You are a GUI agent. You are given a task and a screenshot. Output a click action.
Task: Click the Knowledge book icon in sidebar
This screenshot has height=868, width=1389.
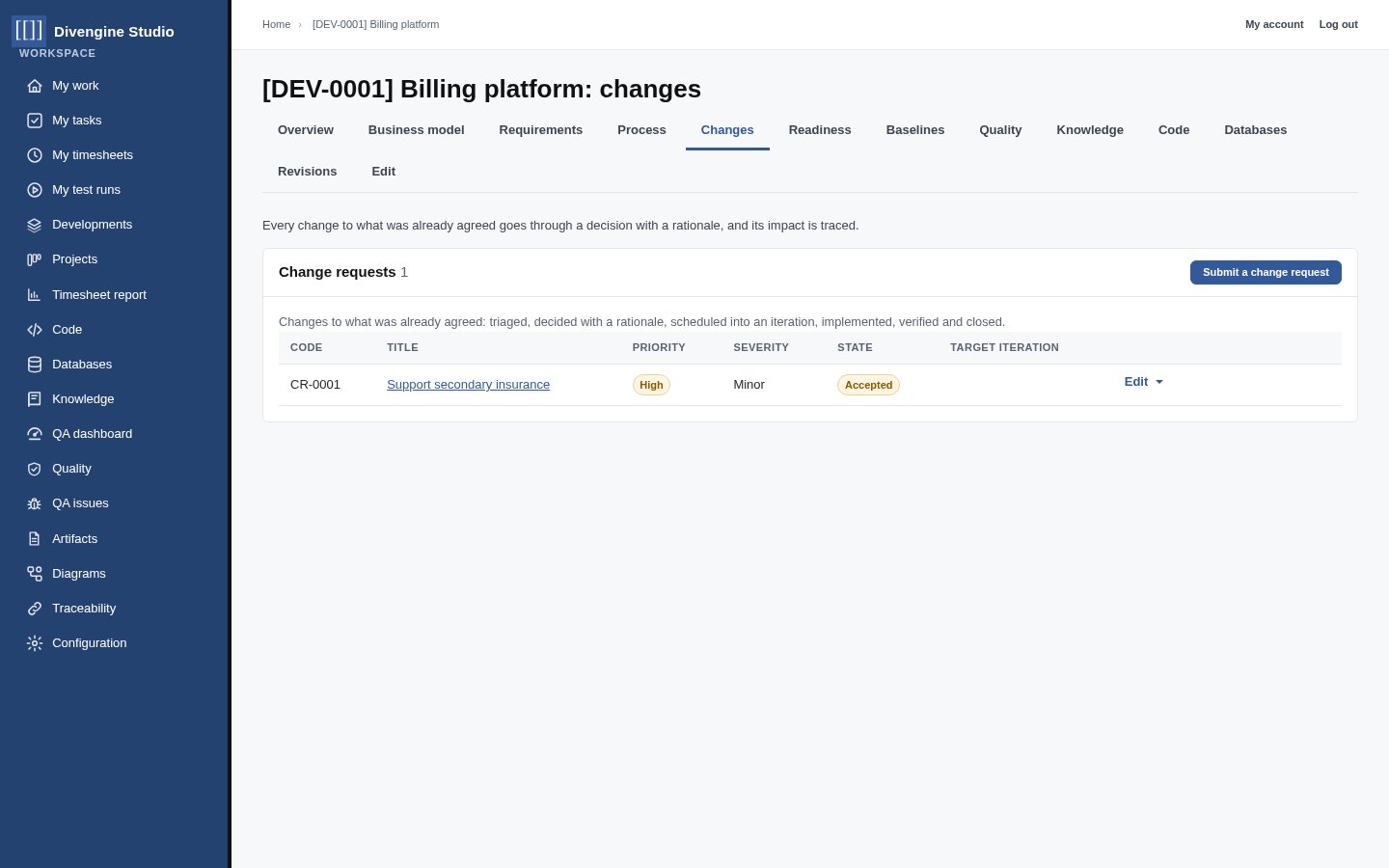click(x=35, y=399)
